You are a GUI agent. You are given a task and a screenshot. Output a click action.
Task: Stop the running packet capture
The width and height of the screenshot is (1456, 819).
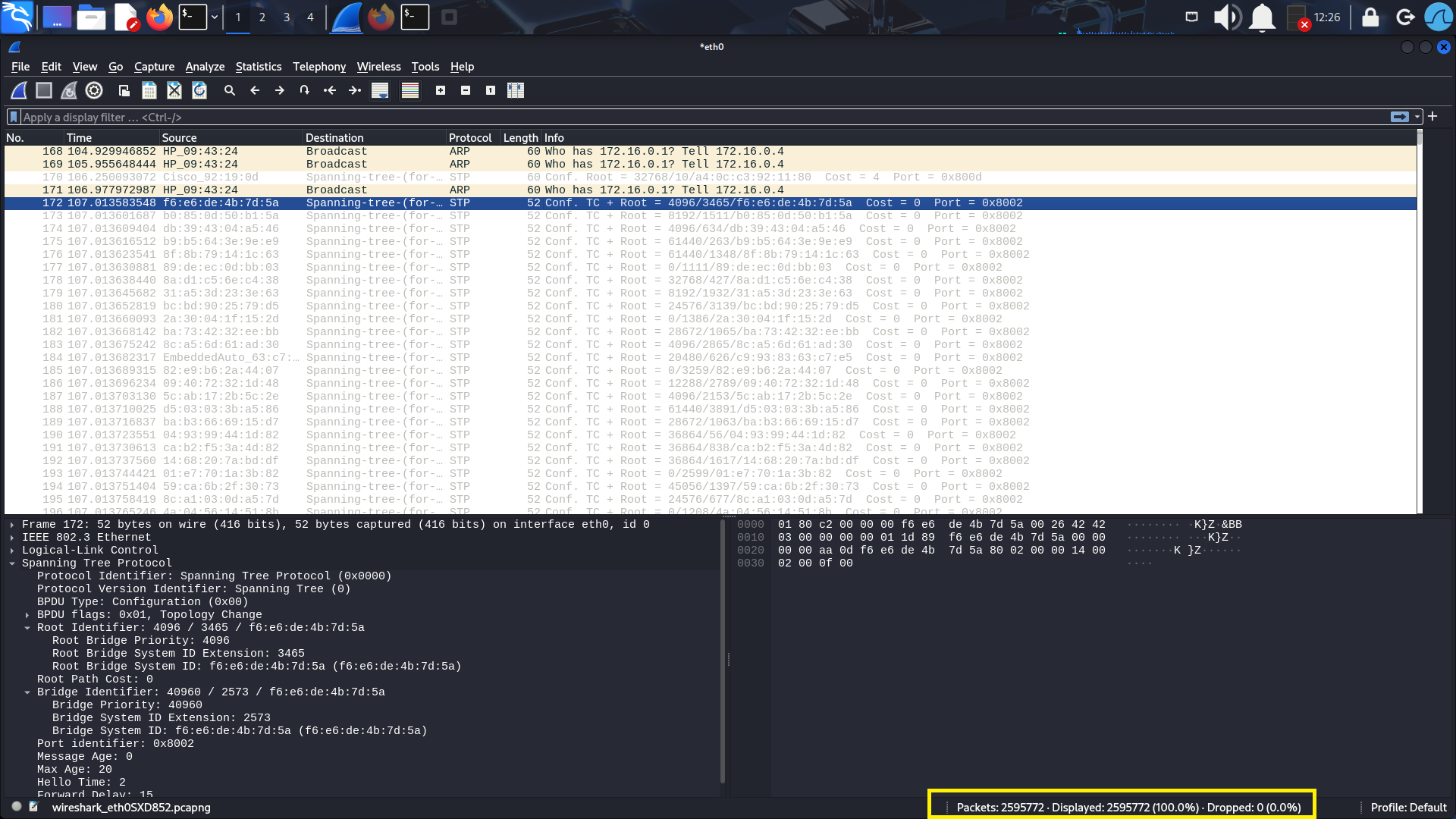click(44, 90)
